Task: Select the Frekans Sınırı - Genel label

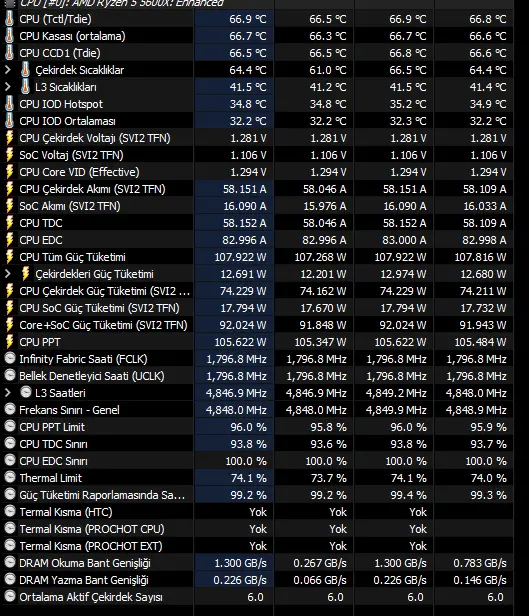Action: pos(69,410)
